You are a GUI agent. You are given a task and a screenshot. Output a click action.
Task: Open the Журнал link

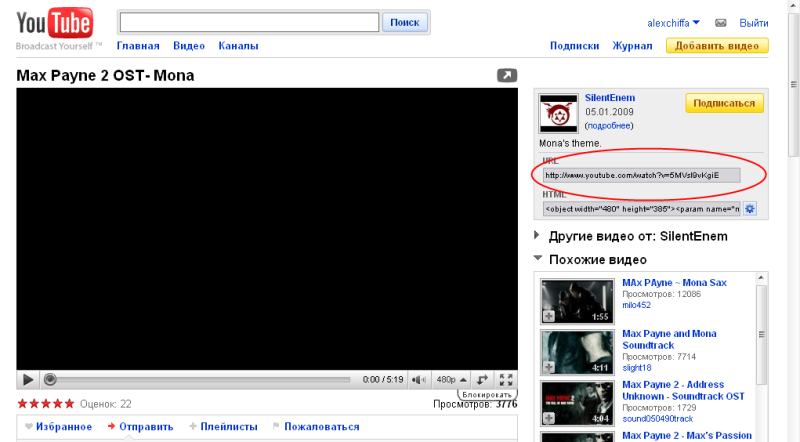632,46
